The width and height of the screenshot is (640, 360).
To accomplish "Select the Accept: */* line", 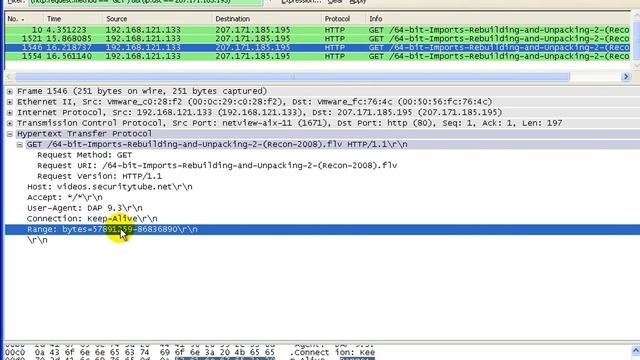I will (x=65, y=198).
